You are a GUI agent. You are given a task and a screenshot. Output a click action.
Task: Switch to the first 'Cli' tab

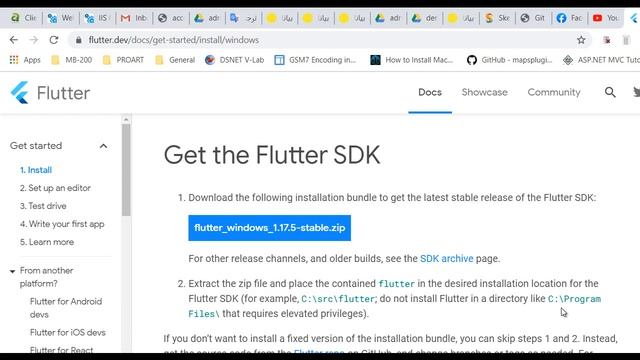point(24,18)
